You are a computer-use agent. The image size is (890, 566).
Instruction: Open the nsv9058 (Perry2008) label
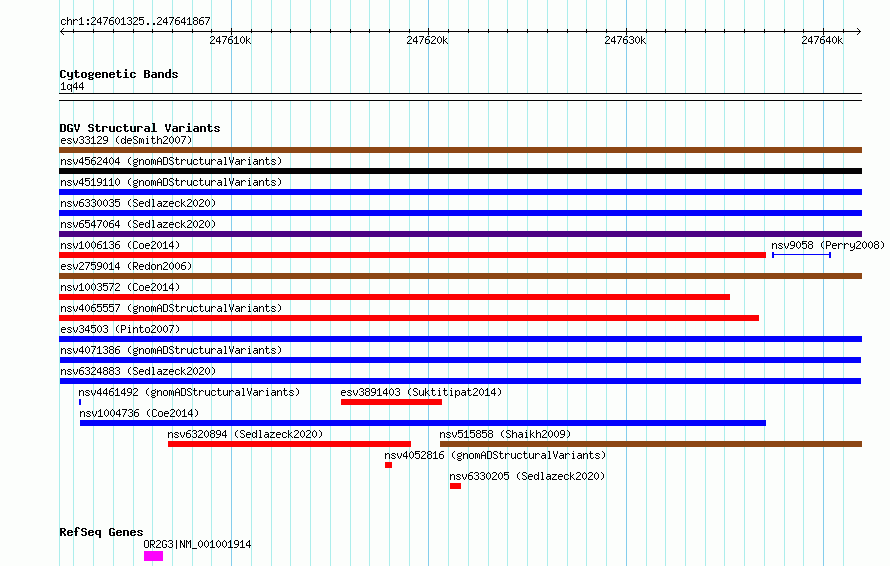click(x=828, y=245)
